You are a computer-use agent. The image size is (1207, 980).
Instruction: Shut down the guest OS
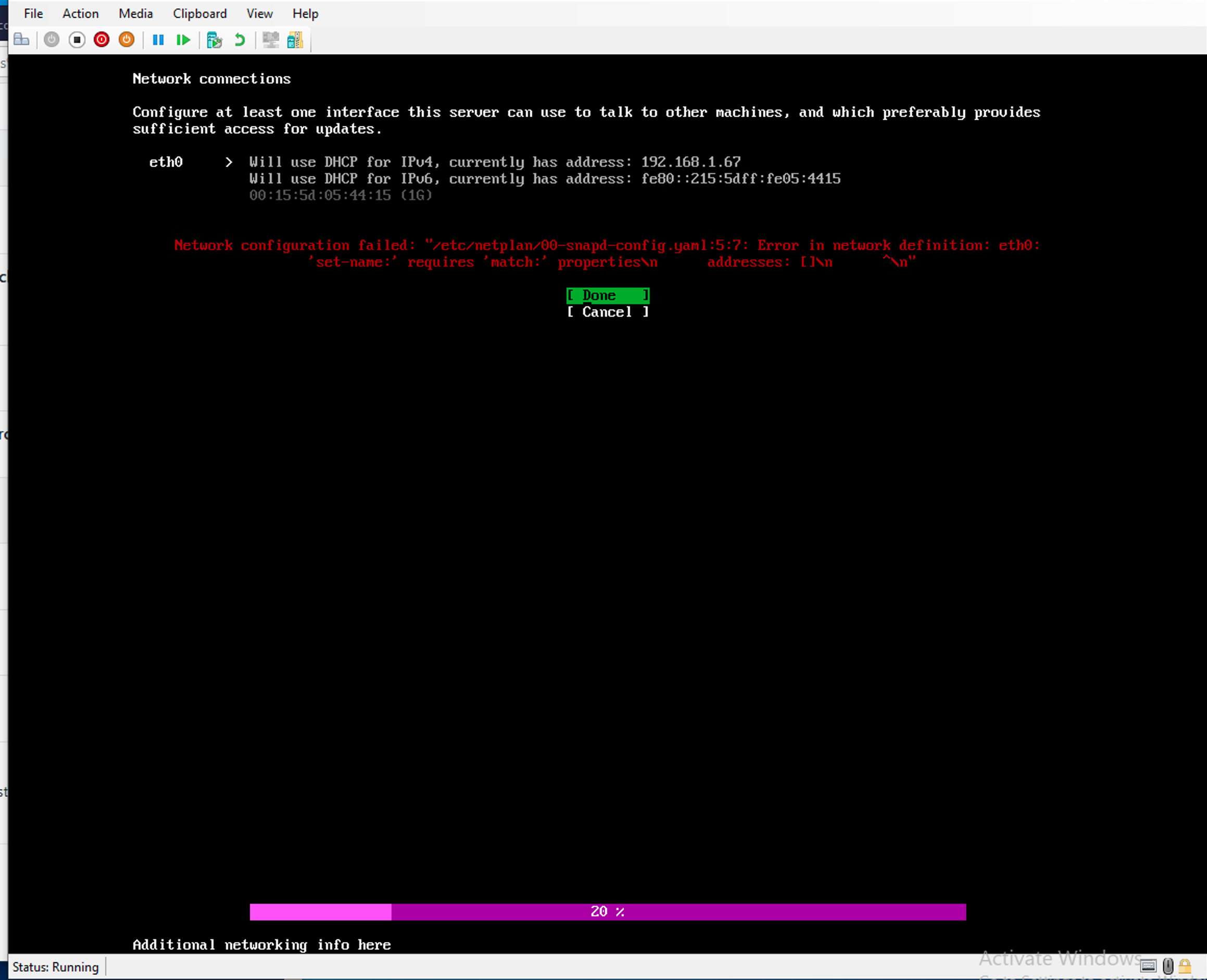pyautogui.click(x=101, y=40)
